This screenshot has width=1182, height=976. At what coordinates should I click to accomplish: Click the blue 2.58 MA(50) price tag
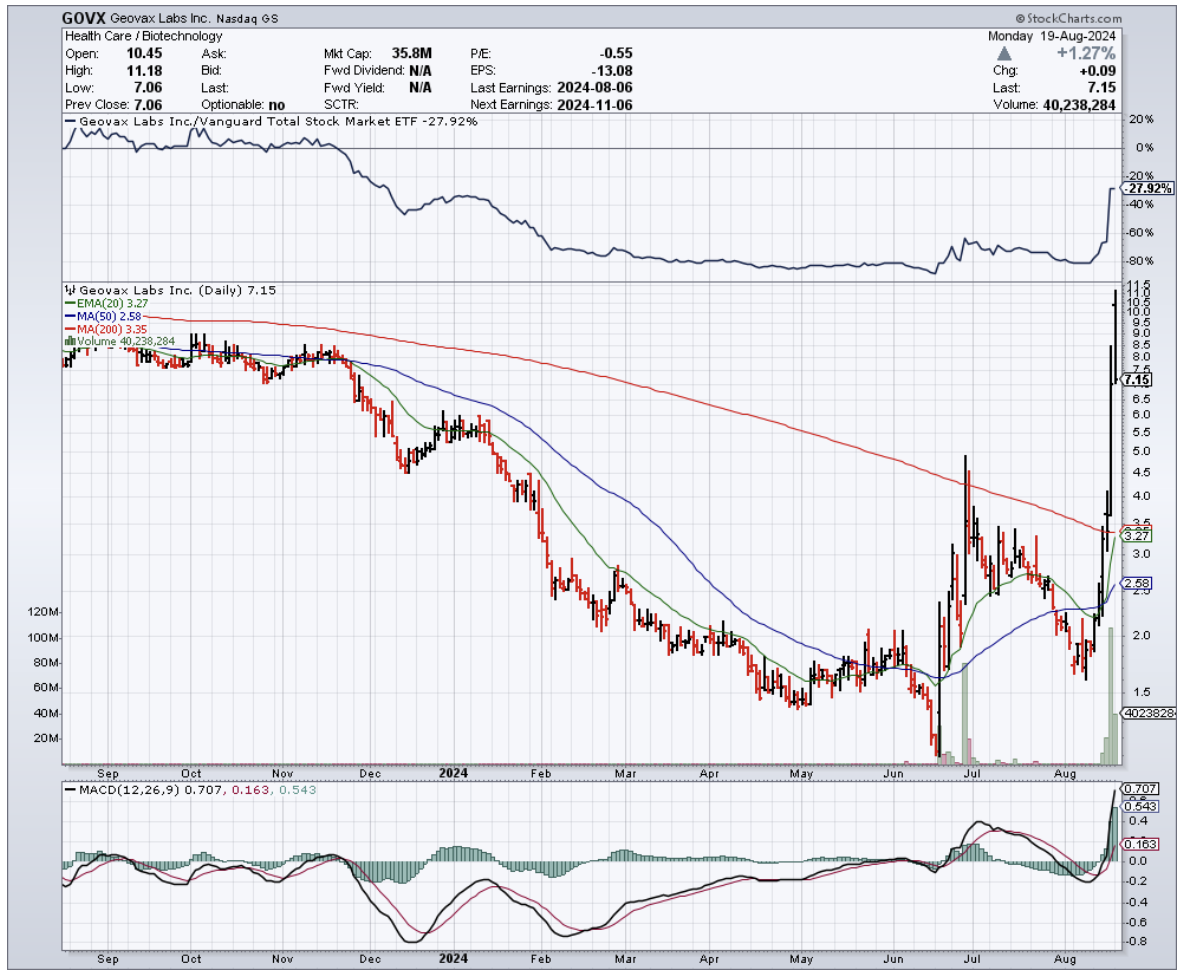(x=1137, y=583)
